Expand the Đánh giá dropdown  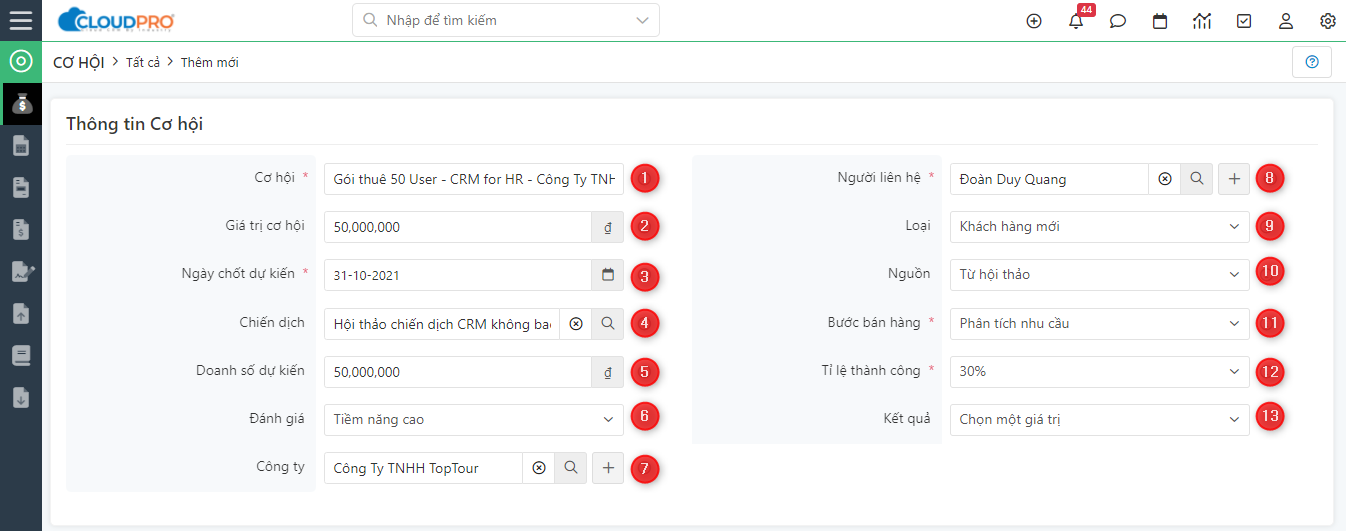pos(474,420)
